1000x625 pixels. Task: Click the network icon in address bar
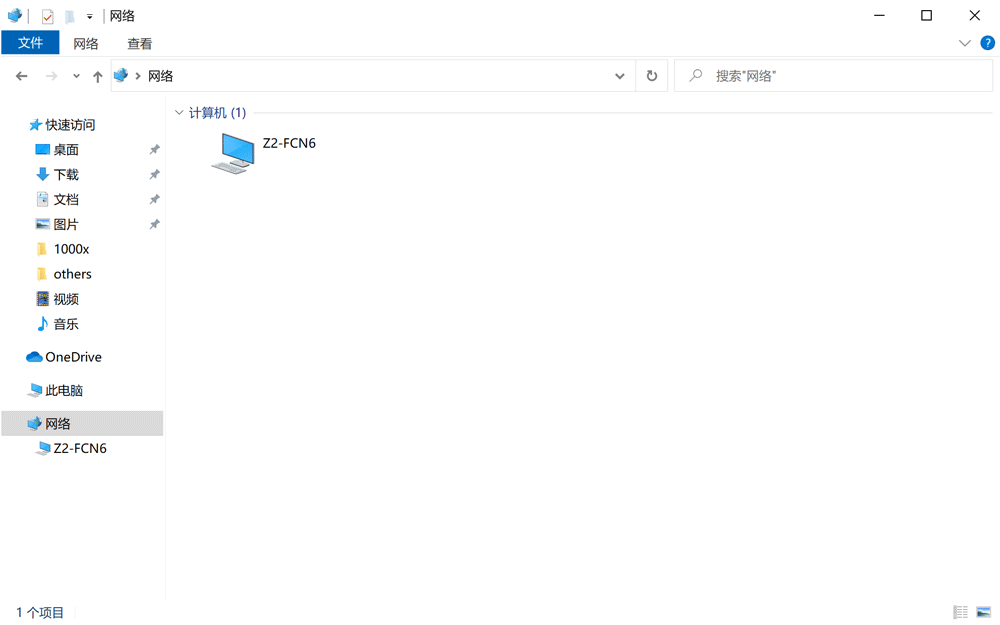pyautogui.click(x=121, y=75)
